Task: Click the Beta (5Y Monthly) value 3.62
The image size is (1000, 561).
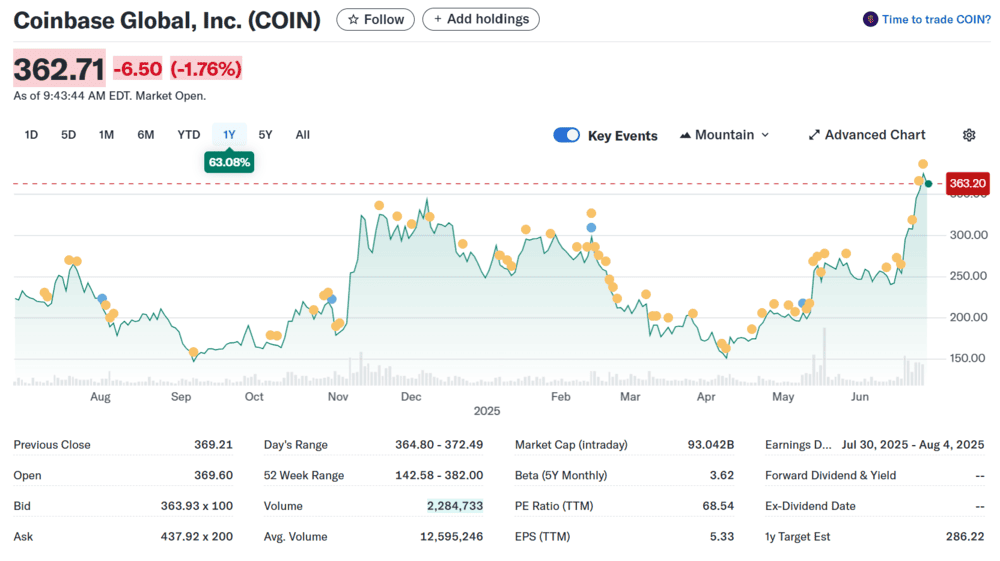Action: coord(721,476)
